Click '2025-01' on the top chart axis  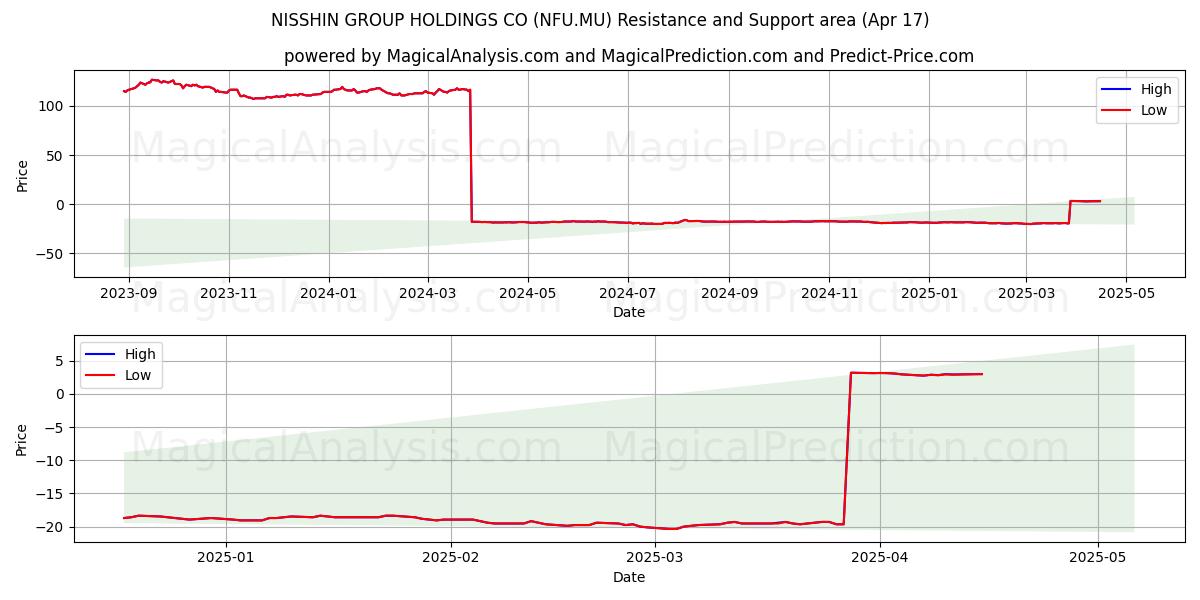pos(929,294)
